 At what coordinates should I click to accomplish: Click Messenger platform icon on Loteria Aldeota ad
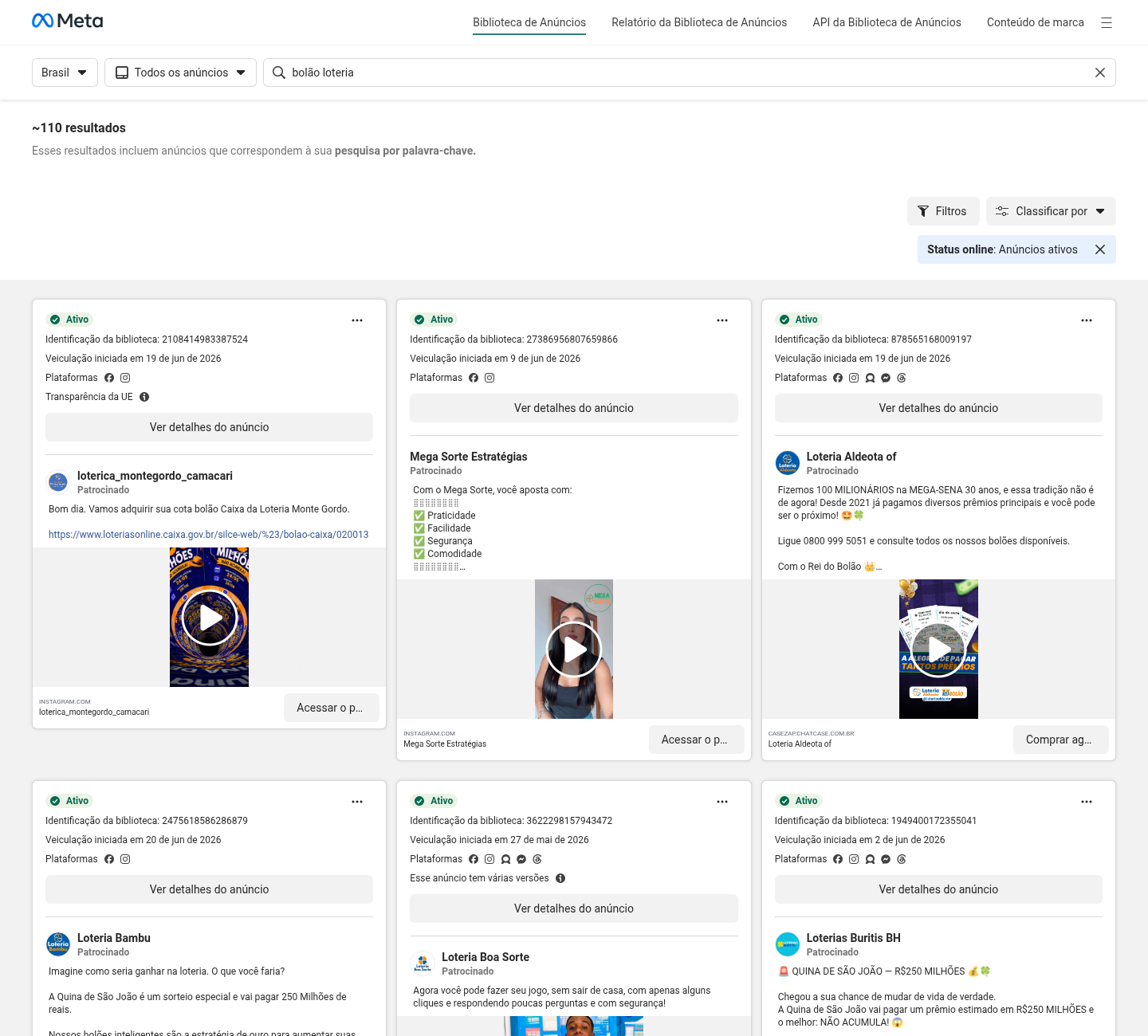(x=886, y=378)
